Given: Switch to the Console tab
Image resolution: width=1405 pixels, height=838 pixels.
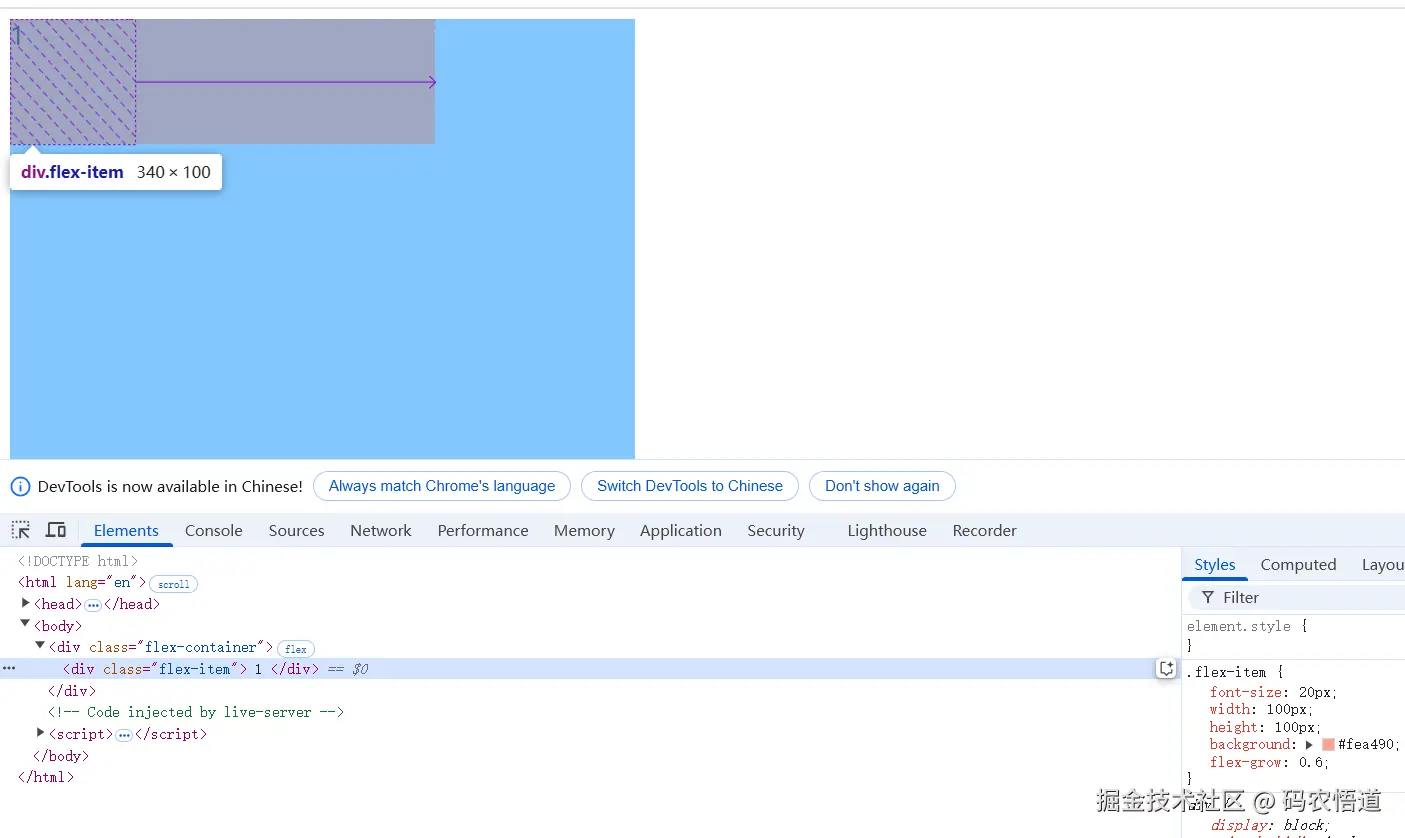Looking at the screenshot, I should [x=214, y=530].
